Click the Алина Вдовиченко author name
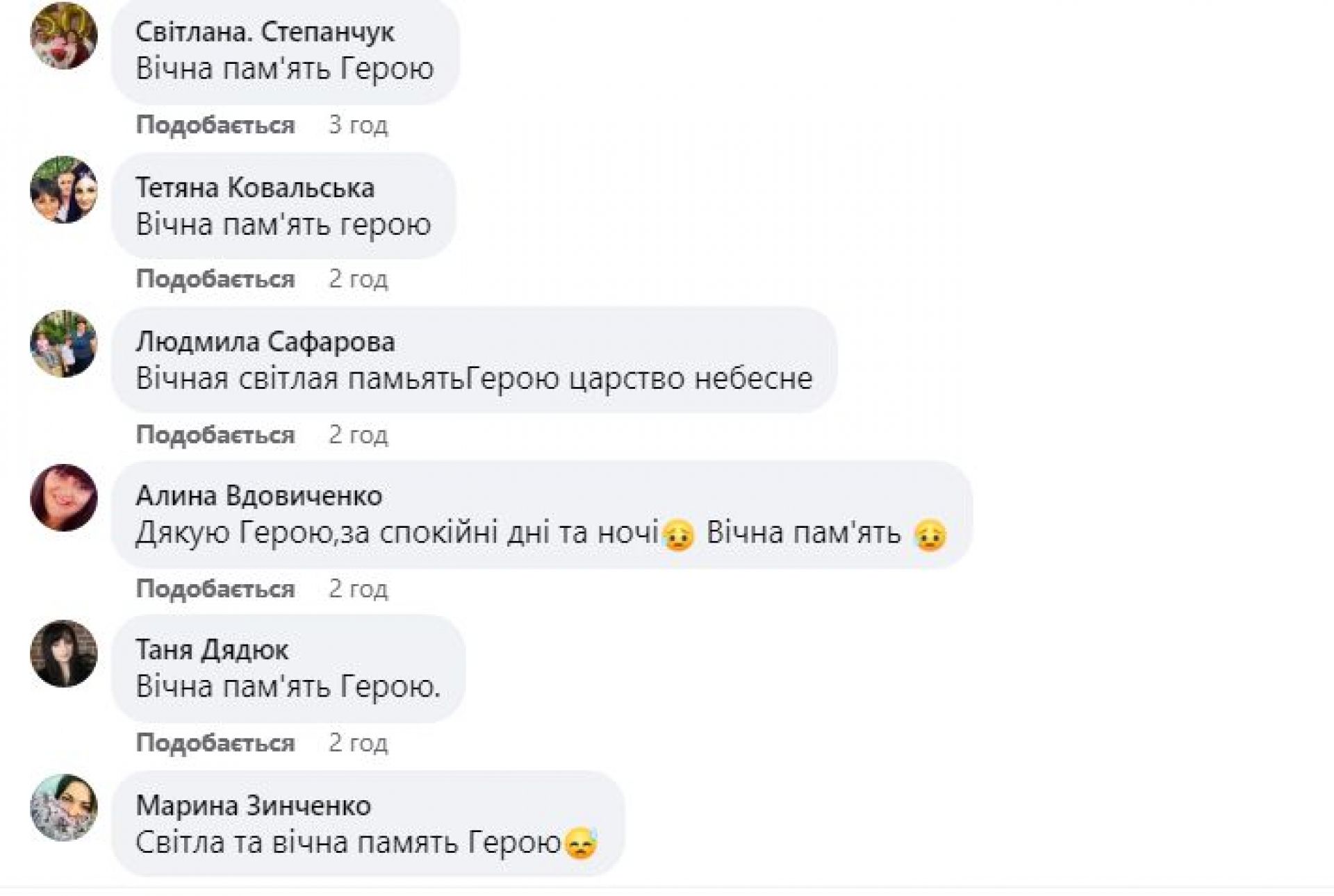This screenshot has width=1334, height=896. (258, 496)
